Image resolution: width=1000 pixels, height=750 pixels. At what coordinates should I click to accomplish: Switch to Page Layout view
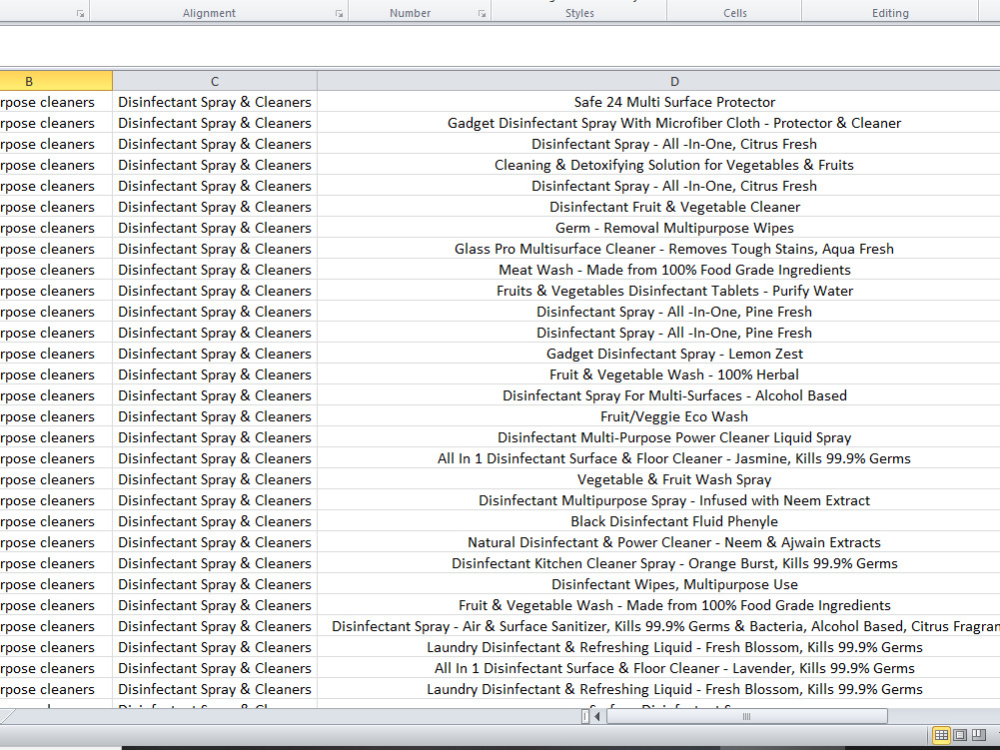[x=959, y=735]
